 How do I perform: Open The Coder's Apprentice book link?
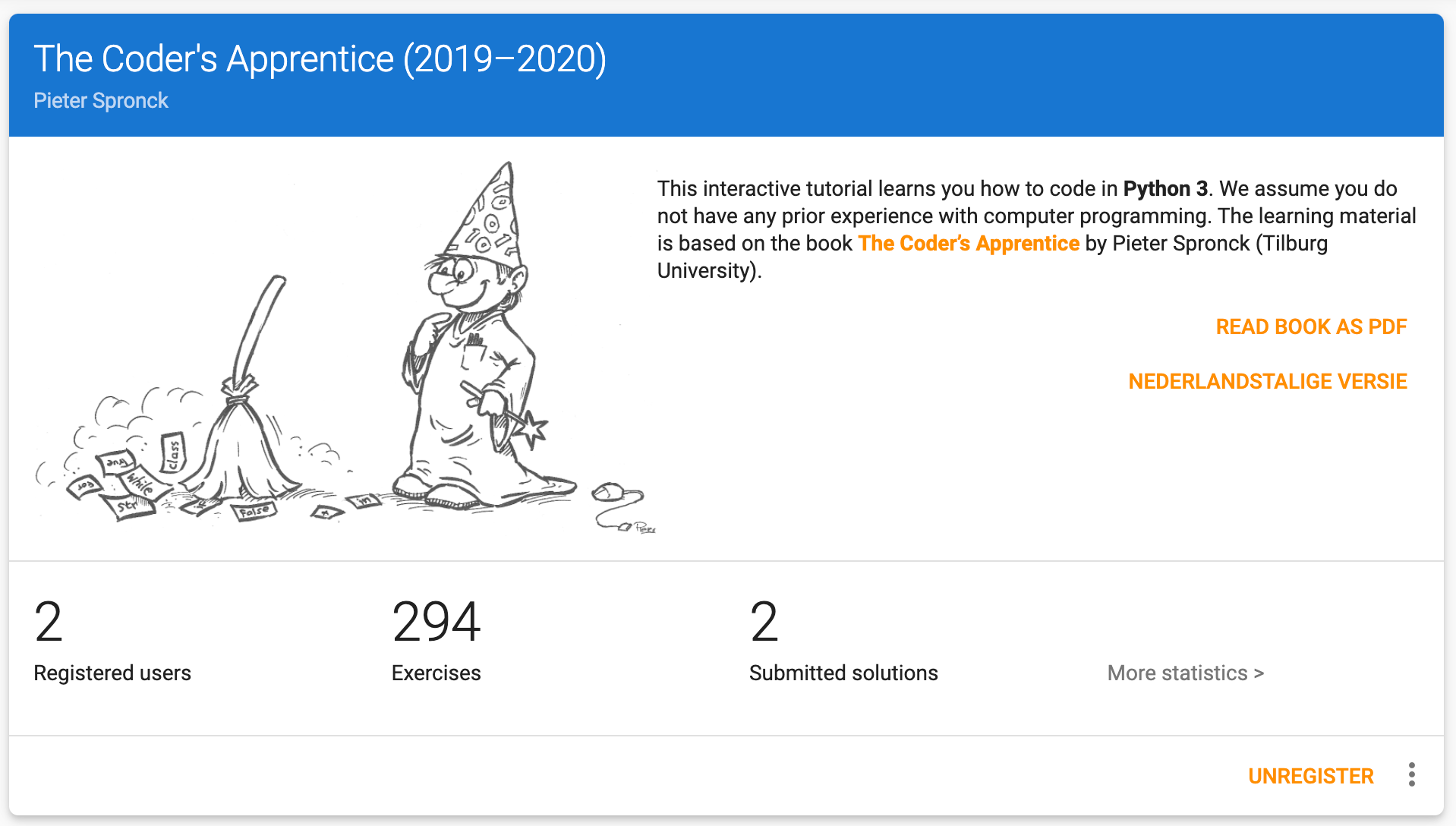[x=968, y=243]
